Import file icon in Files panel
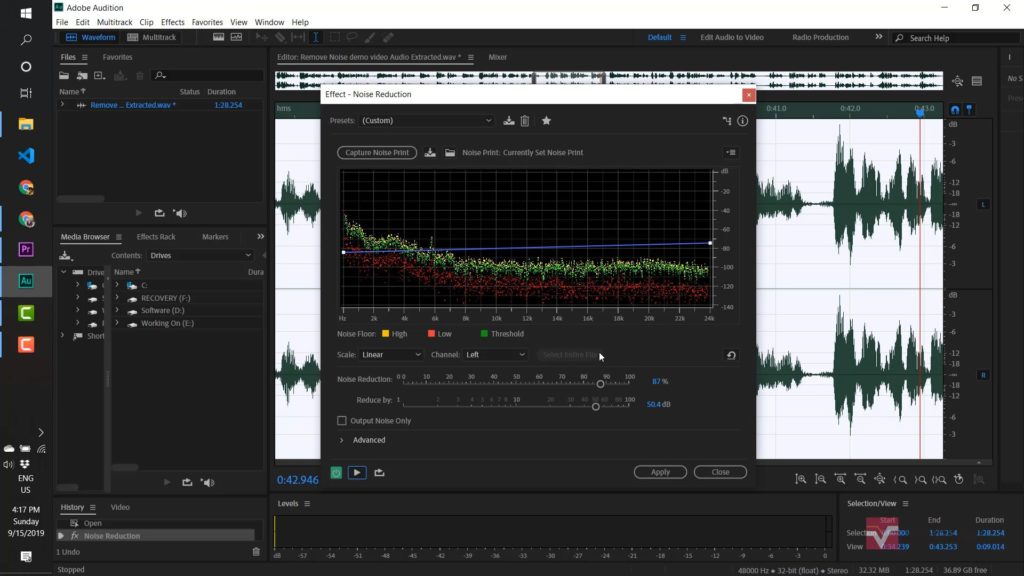1024x576 pixels. pos(82,76)
